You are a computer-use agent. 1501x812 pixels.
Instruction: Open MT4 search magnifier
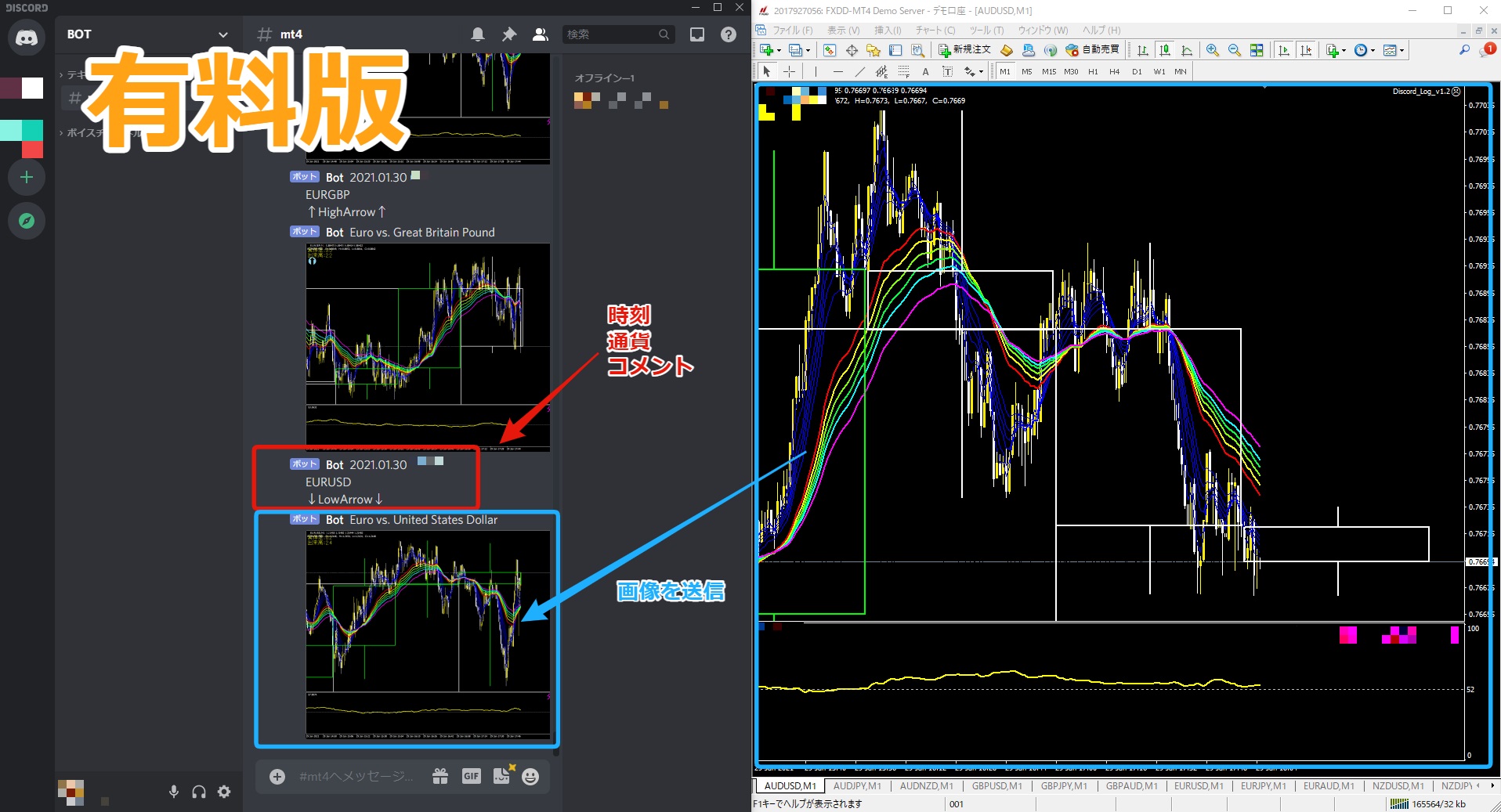(x=1464, y=50)
